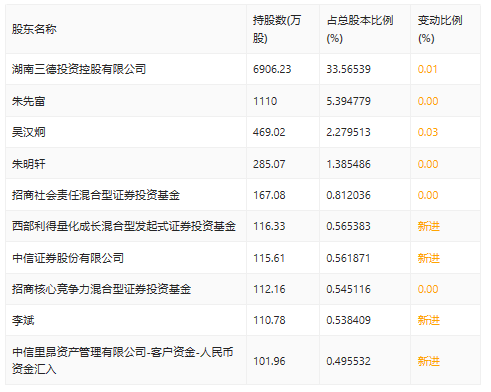Click share ratio 0.495532
Screen dimensions: 491x392
348,361
